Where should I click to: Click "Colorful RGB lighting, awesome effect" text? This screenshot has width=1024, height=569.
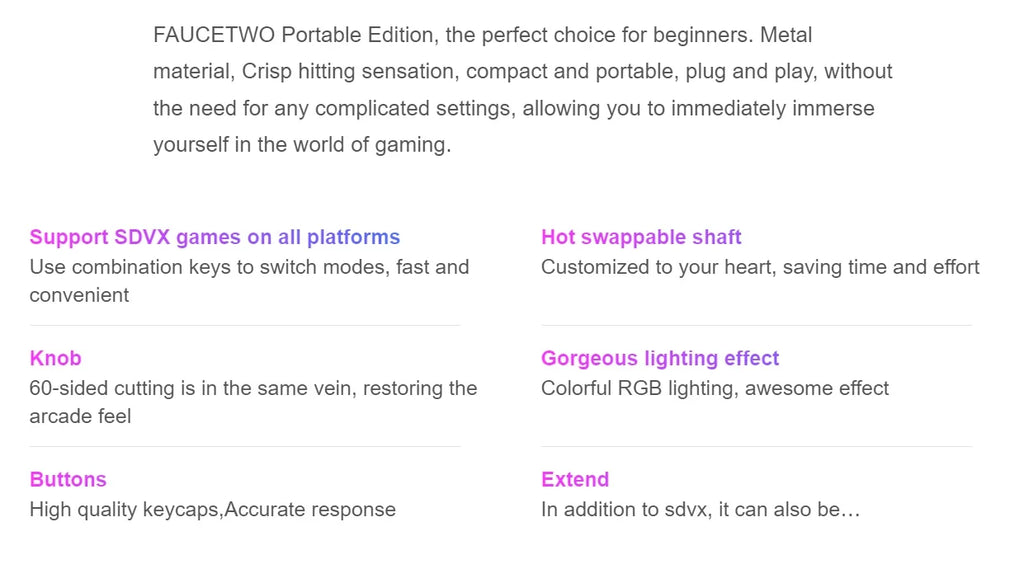pos(715,388)
